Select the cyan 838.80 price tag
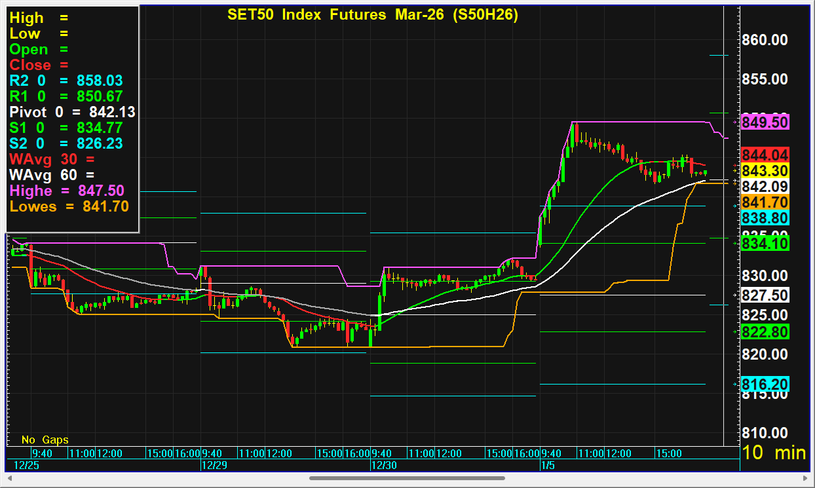Screen dimensions: 815x488 tap(765, 218)
